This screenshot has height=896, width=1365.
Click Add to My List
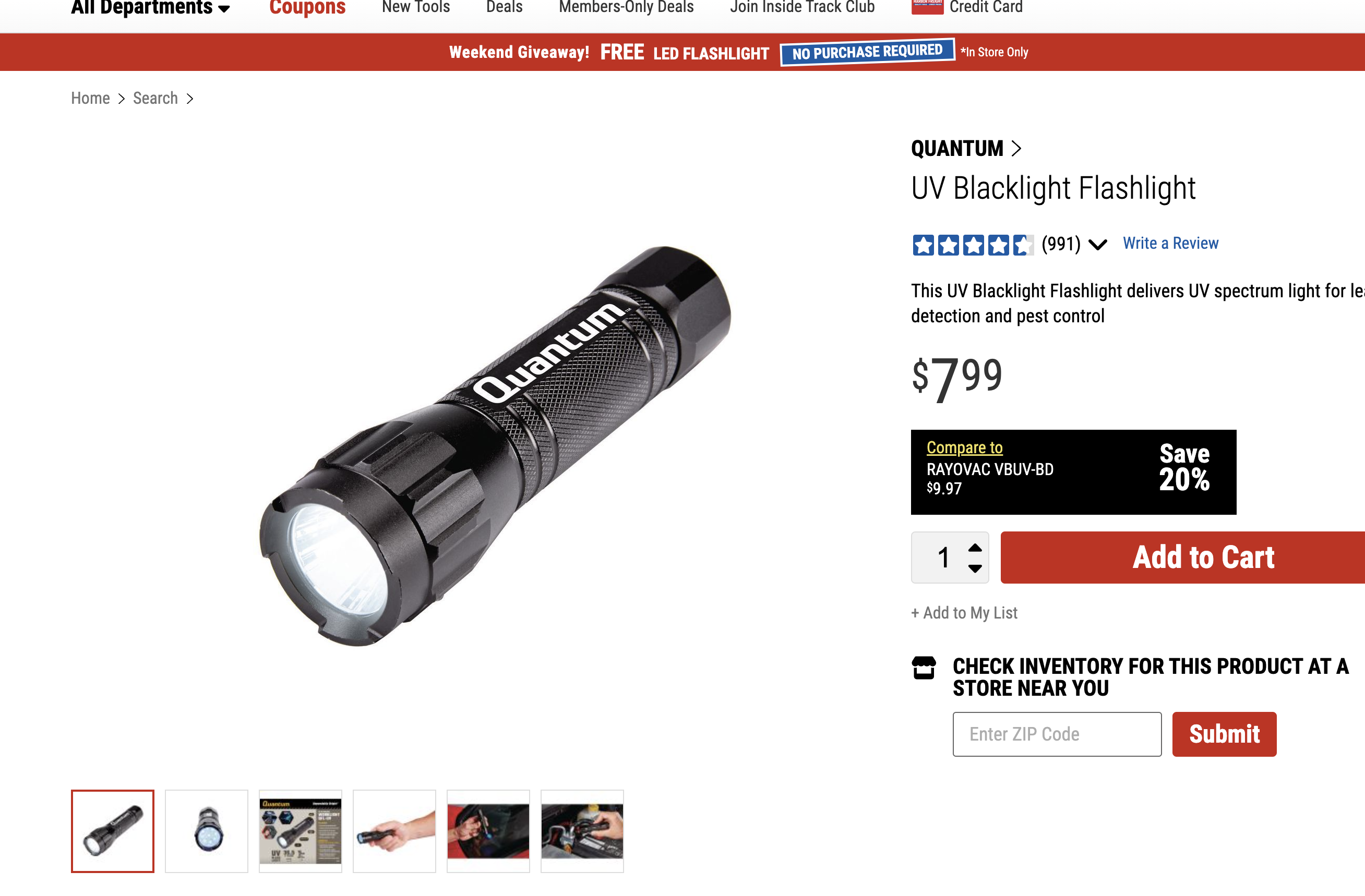(964, 613)
